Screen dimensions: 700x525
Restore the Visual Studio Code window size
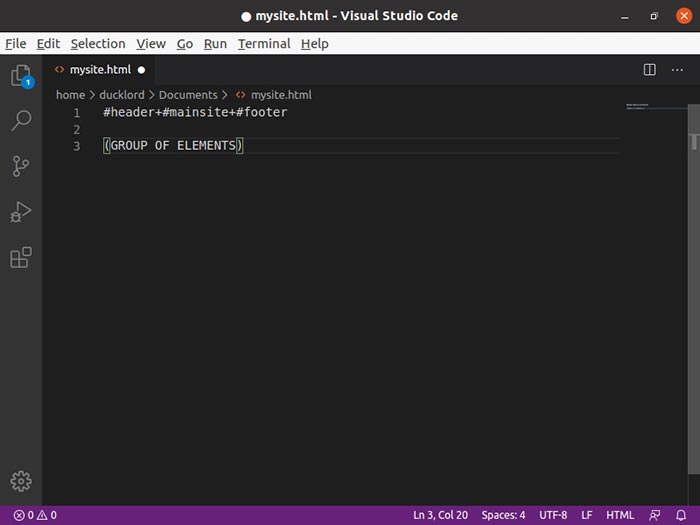click(654, 17)
